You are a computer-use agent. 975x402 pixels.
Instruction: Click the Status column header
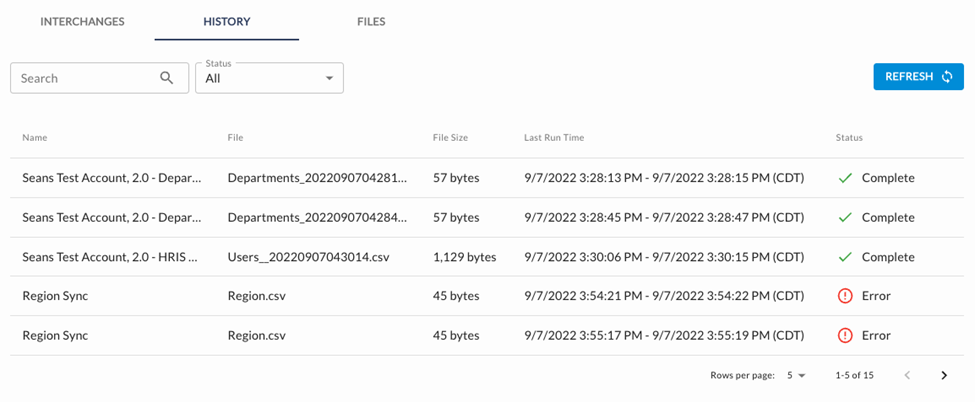point(849,137)
